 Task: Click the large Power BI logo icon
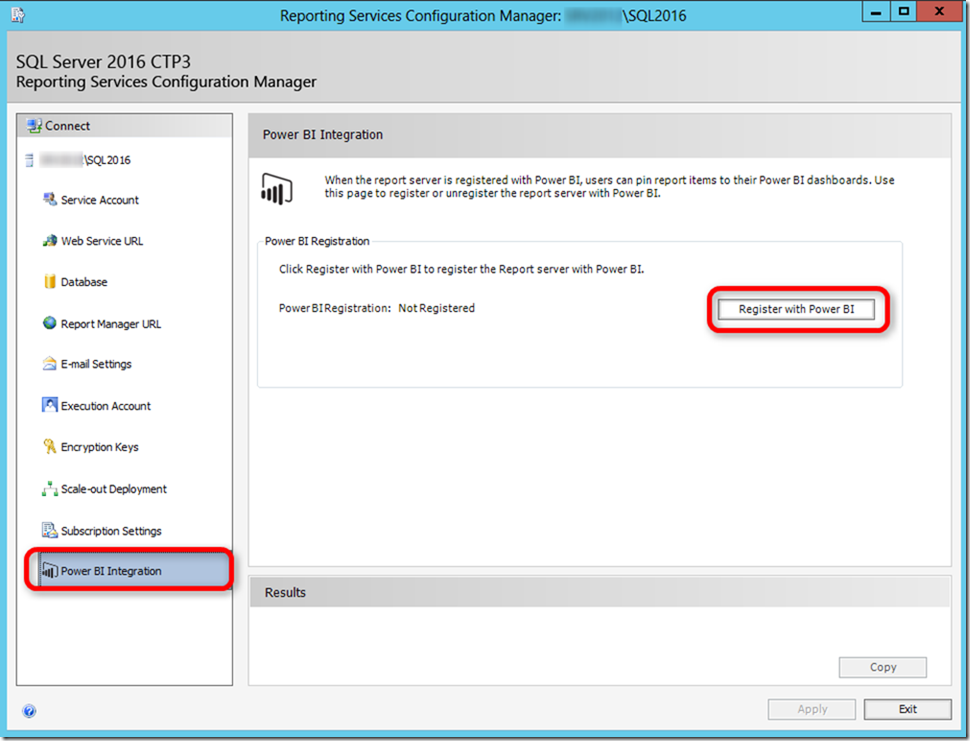(x=277, y=189)
